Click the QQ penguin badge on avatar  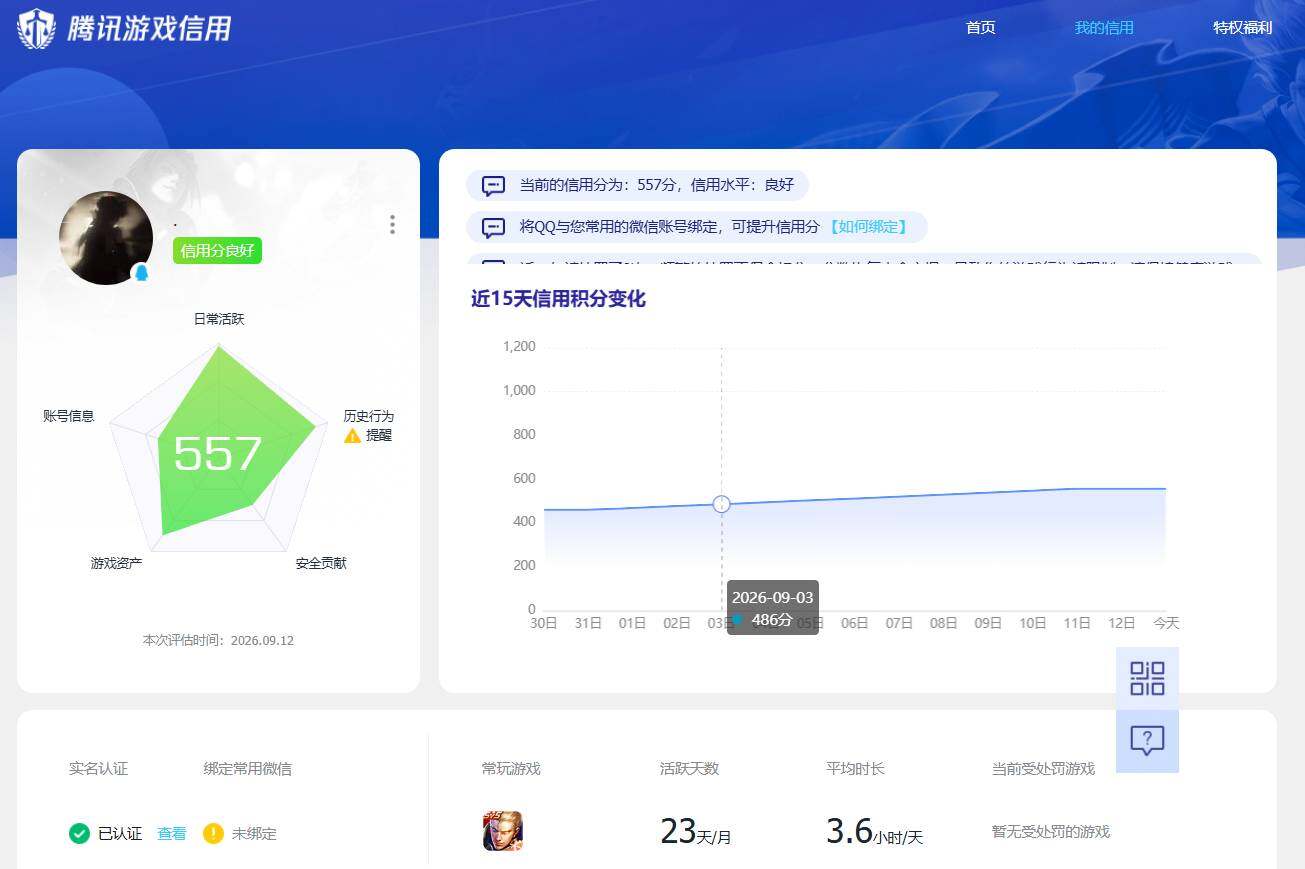[141, 273]
